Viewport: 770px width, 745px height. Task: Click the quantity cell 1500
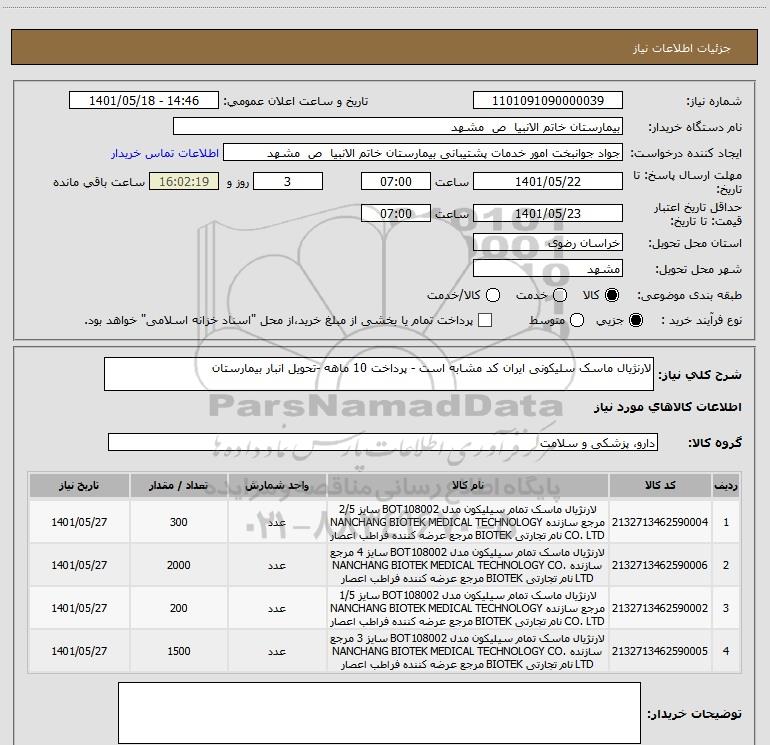[178, 651]
